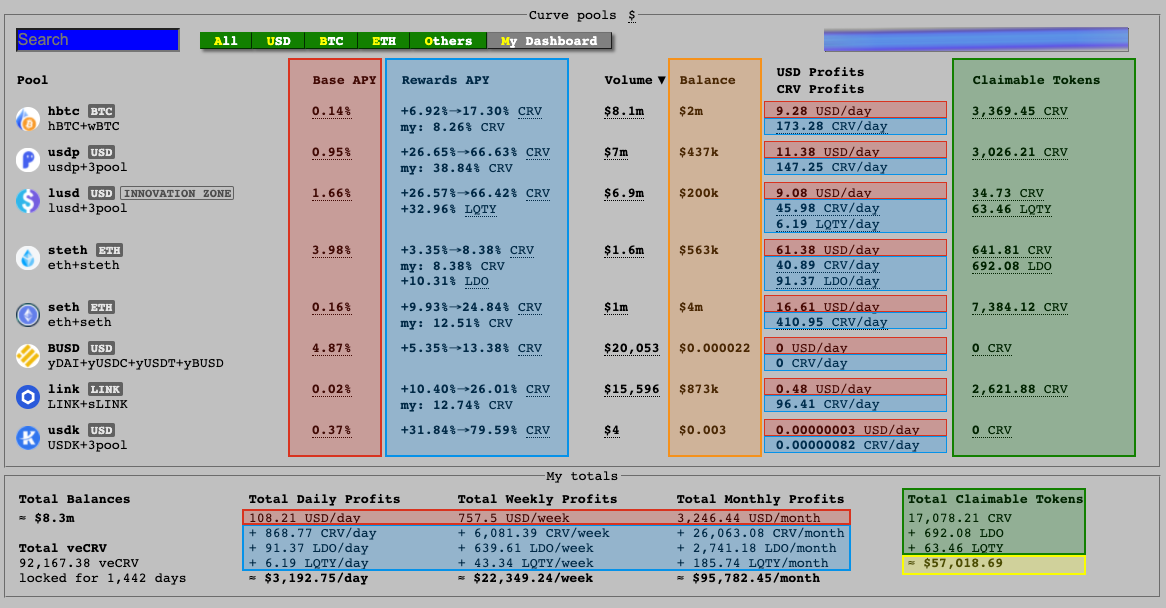Screen dimensions: 1166x608
Task: Open the usdp pool name
Action: click(63, 152)
